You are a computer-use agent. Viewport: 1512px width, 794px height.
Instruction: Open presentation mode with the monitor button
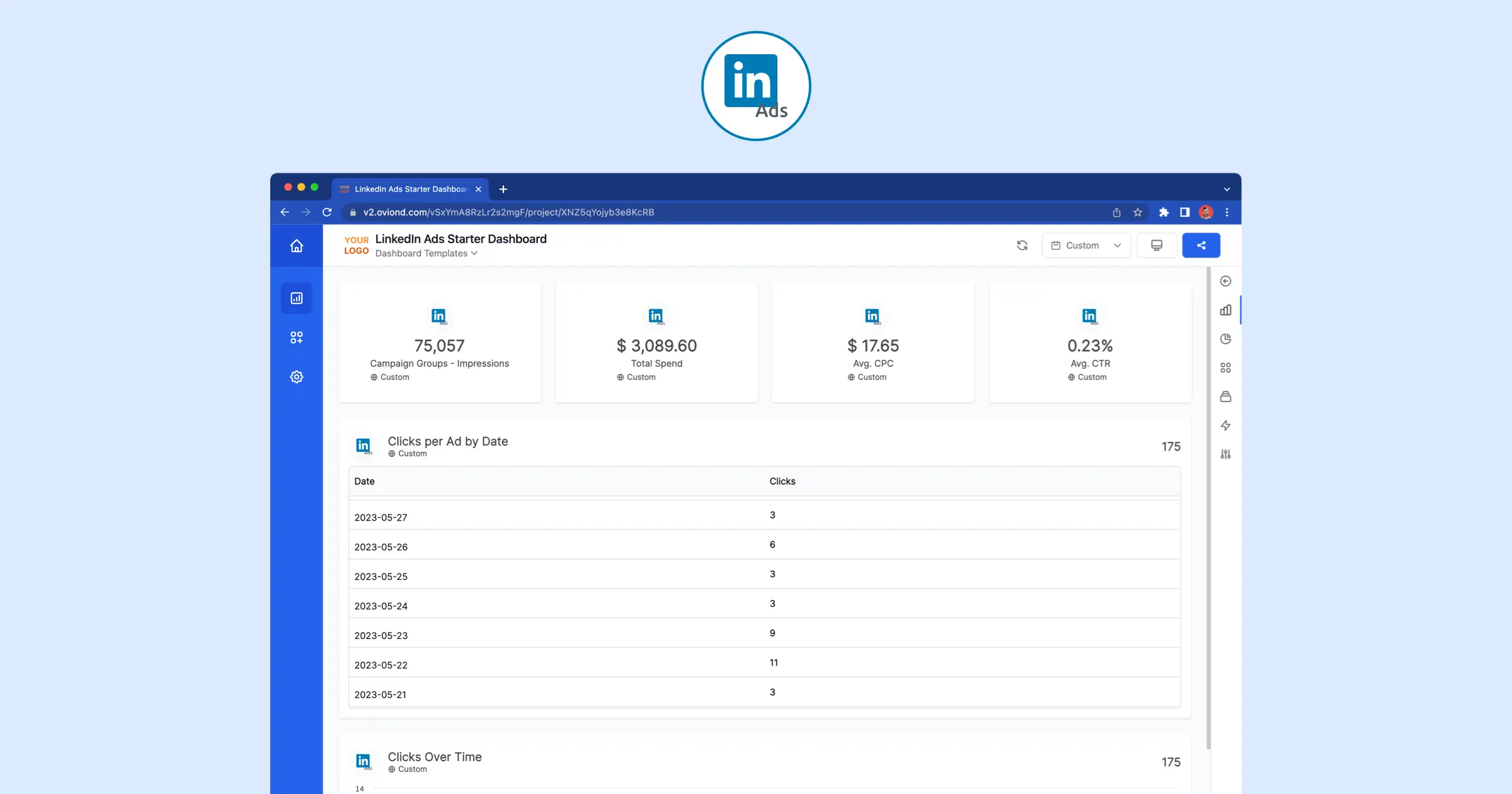(1157, 245)
